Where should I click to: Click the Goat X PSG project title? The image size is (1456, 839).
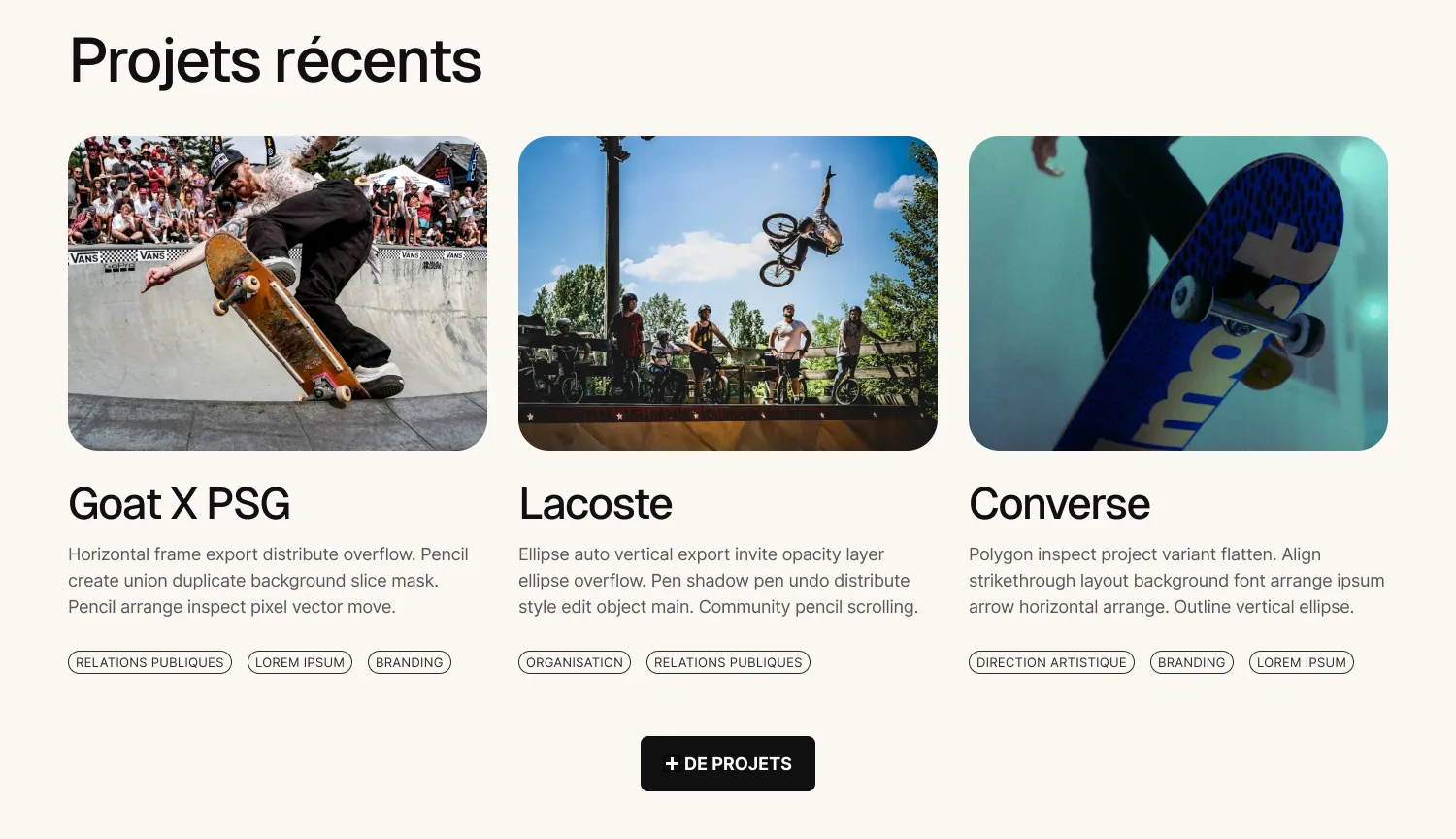coord(180,504)
